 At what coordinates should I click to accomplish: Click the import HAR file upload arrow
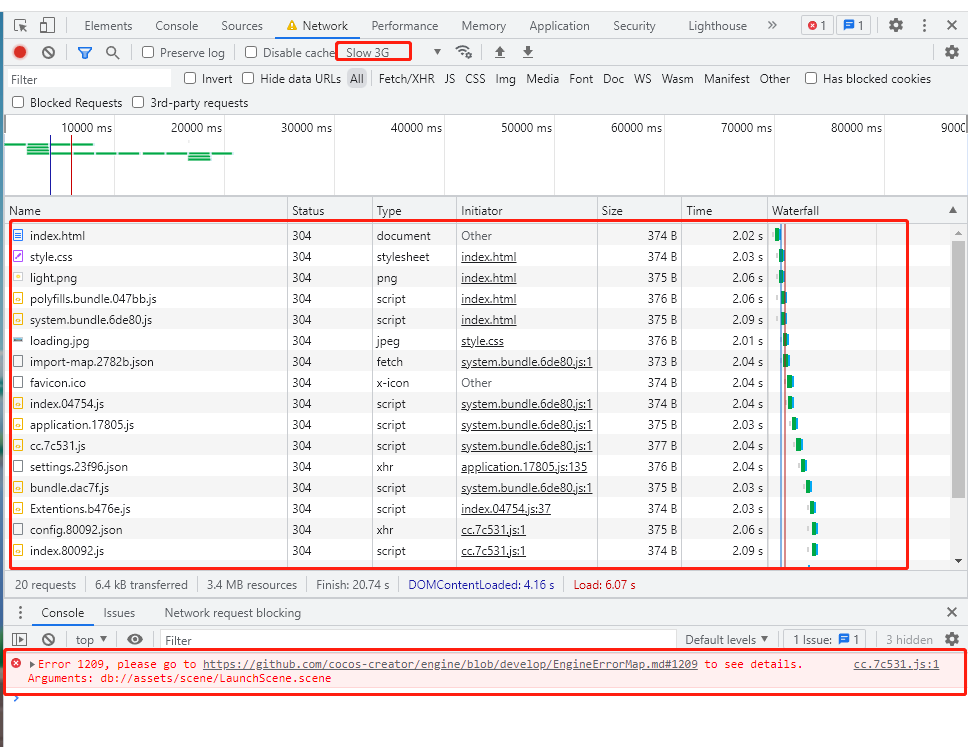(x=500, y=52)
